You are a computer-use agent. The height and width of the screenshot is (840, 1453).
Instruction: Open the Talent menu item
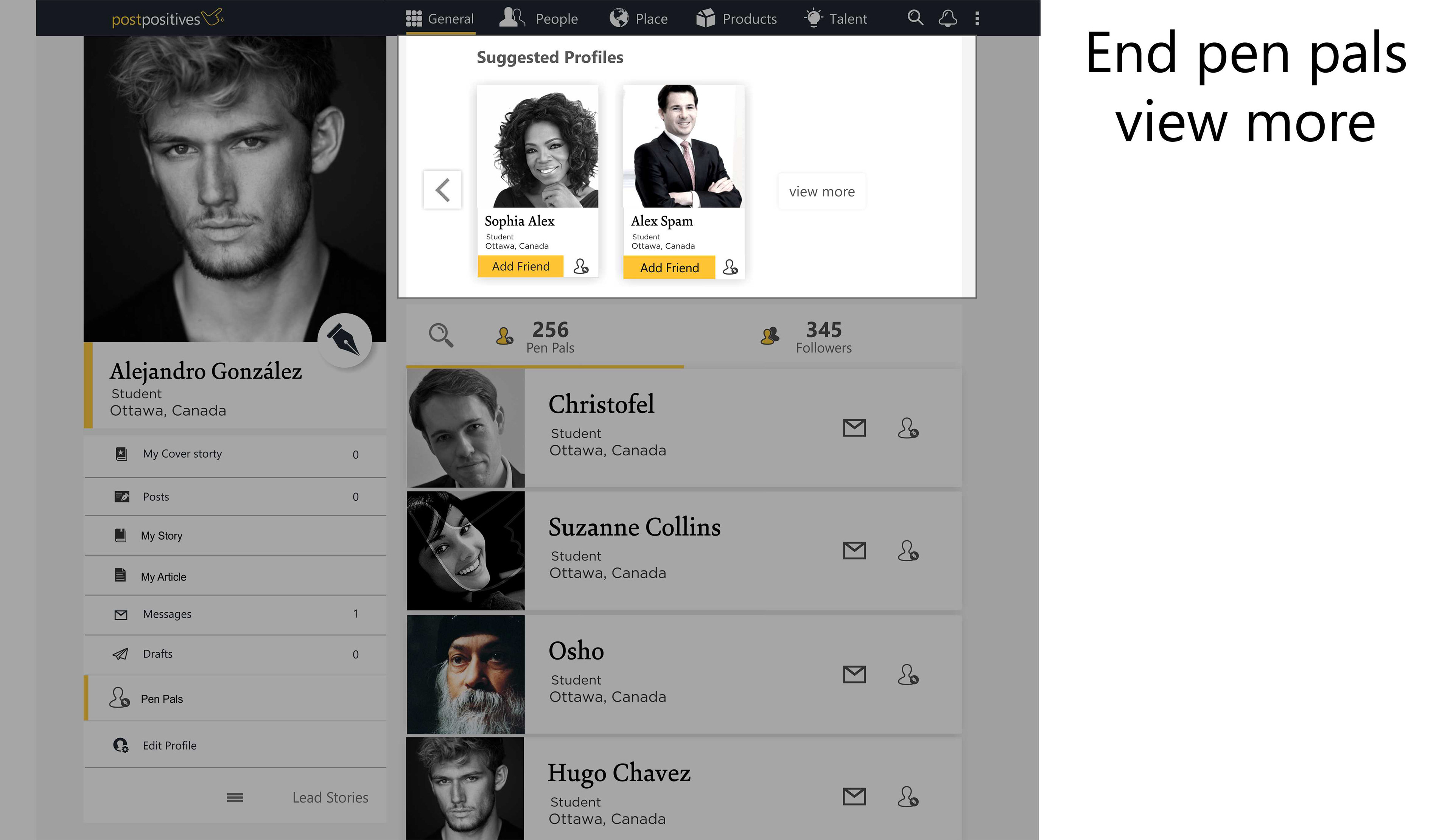pos(835,19)
